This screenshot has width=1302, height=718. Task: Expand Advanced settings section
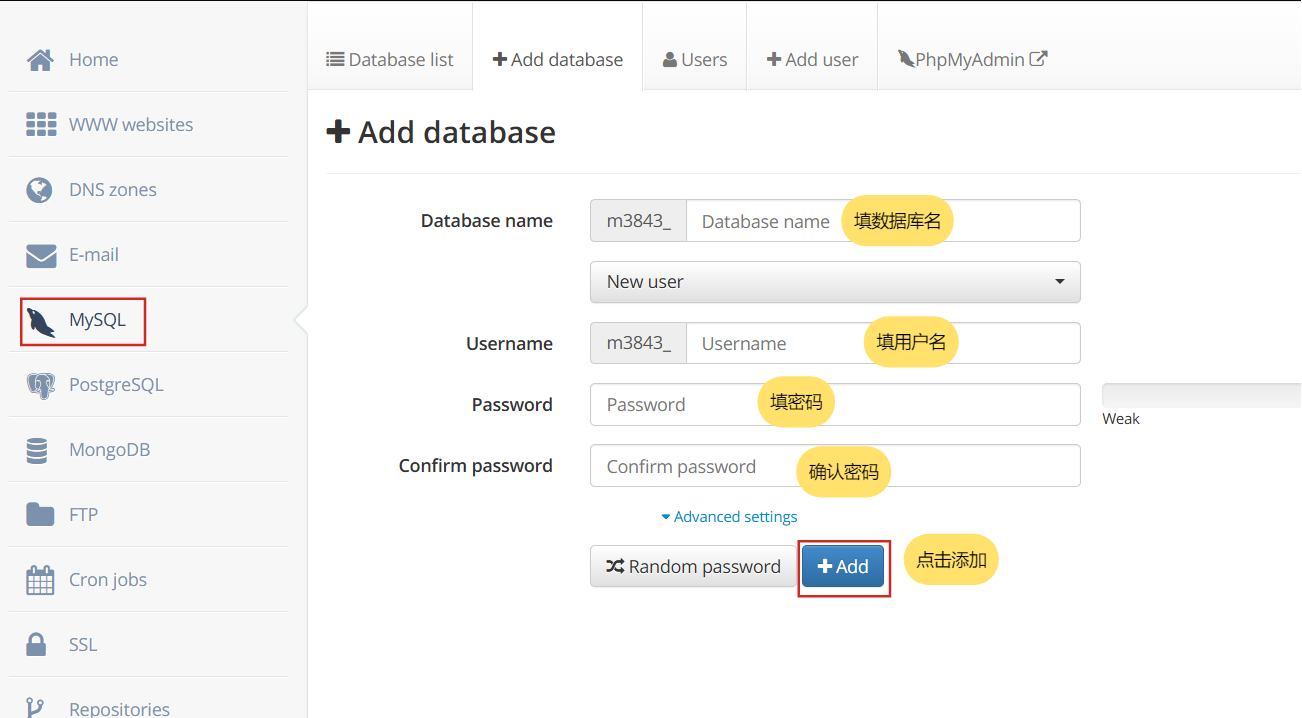[730, 517]
